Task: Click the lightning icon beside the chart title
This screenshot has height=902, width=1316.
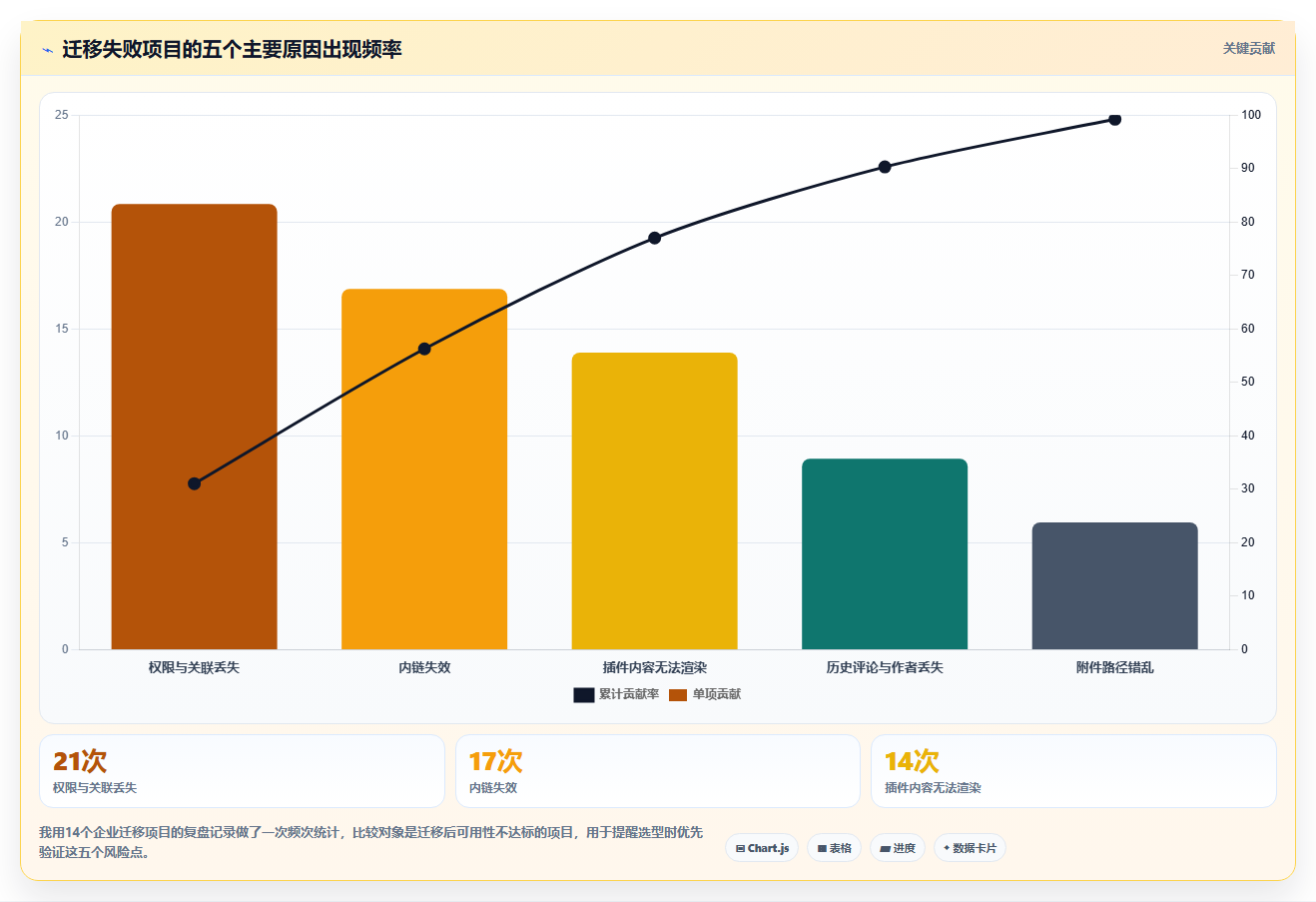Action: [x=47, y=50]
